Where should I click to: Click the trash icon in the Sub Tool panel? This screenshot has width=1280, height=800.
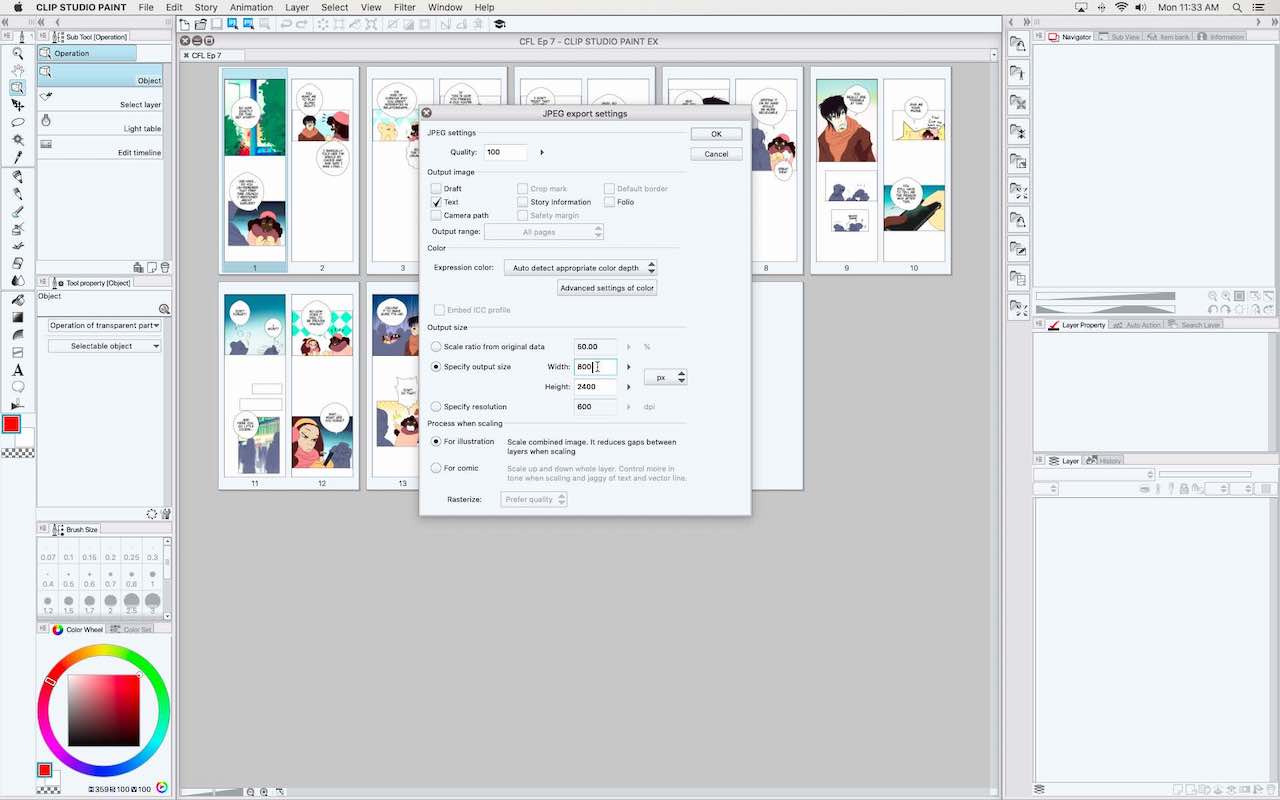coord(165,266)
